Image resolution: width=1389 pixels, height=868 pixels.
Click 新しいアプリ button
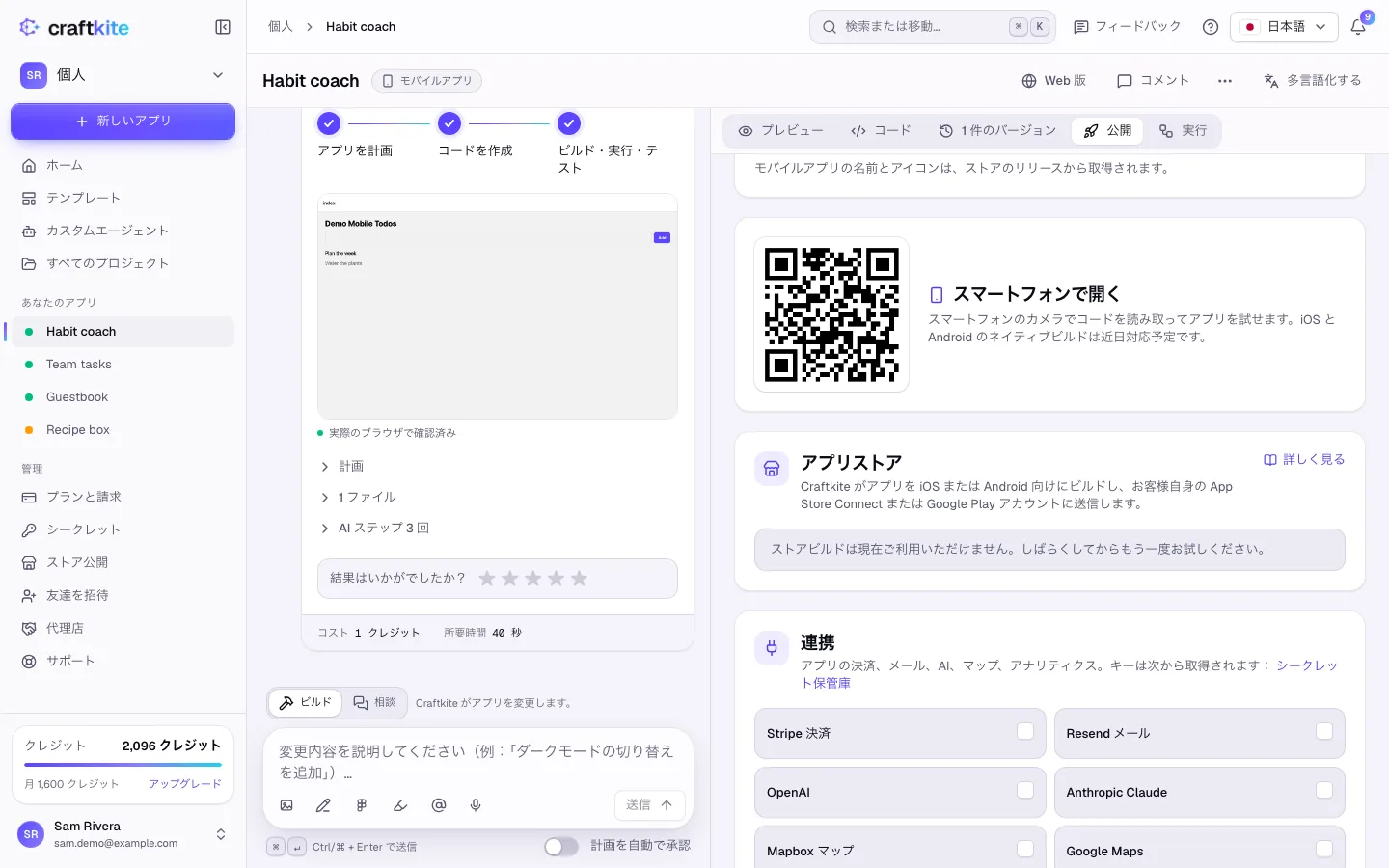[x=123, y=122]
